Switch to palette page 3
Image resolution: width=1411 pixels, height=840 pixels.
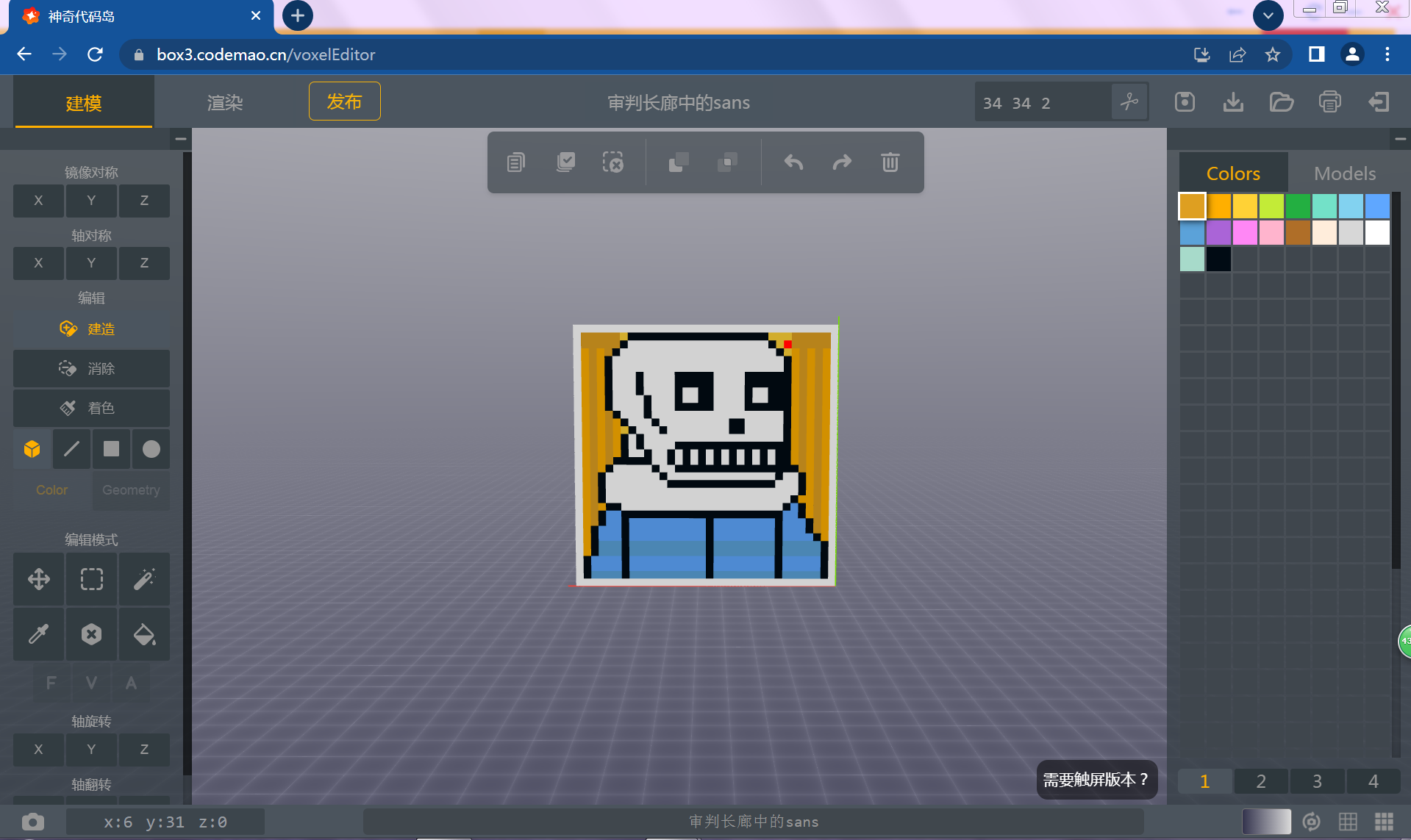pos(1317,781)
